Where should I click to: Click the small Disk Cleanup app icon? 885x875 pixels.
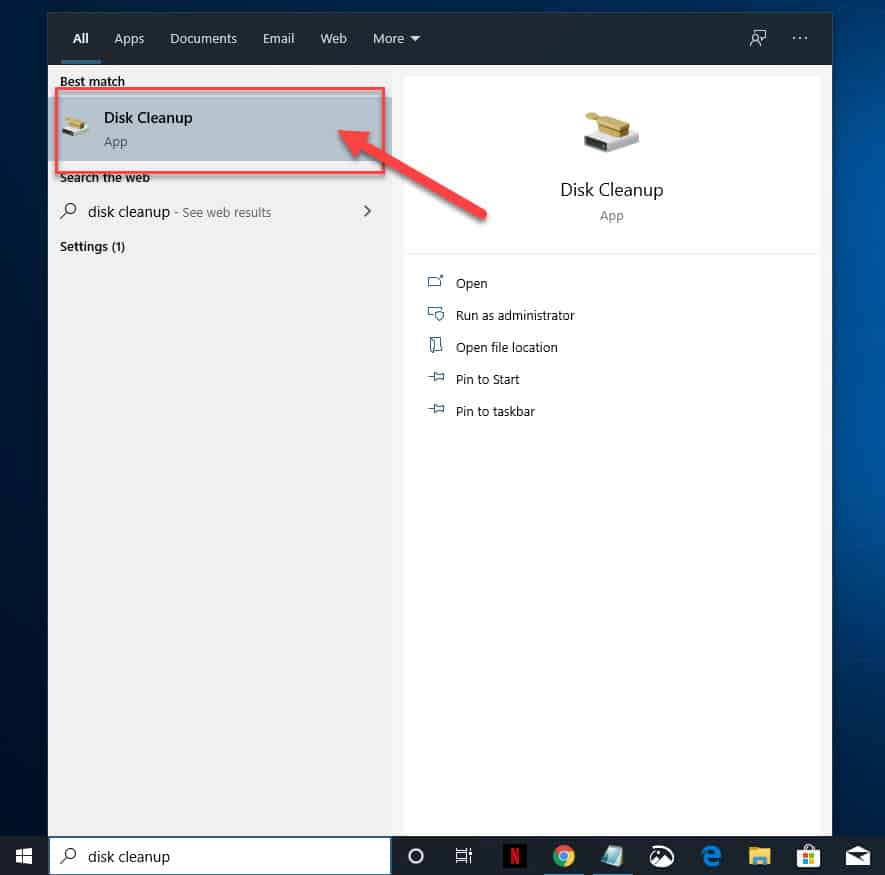(x=75, y=126)
